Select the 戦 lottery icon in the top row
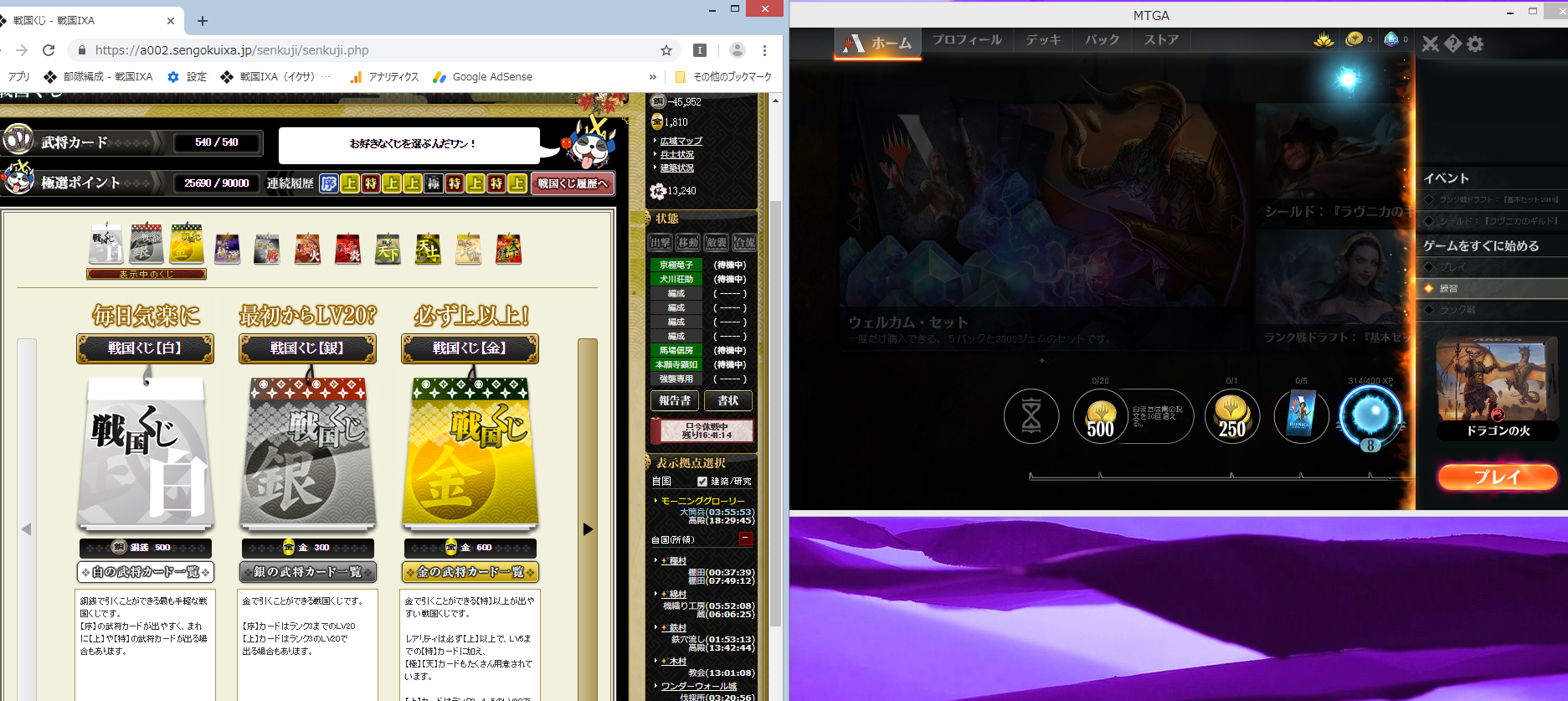This screenshot has height=701, width=1568. [267, 249]
